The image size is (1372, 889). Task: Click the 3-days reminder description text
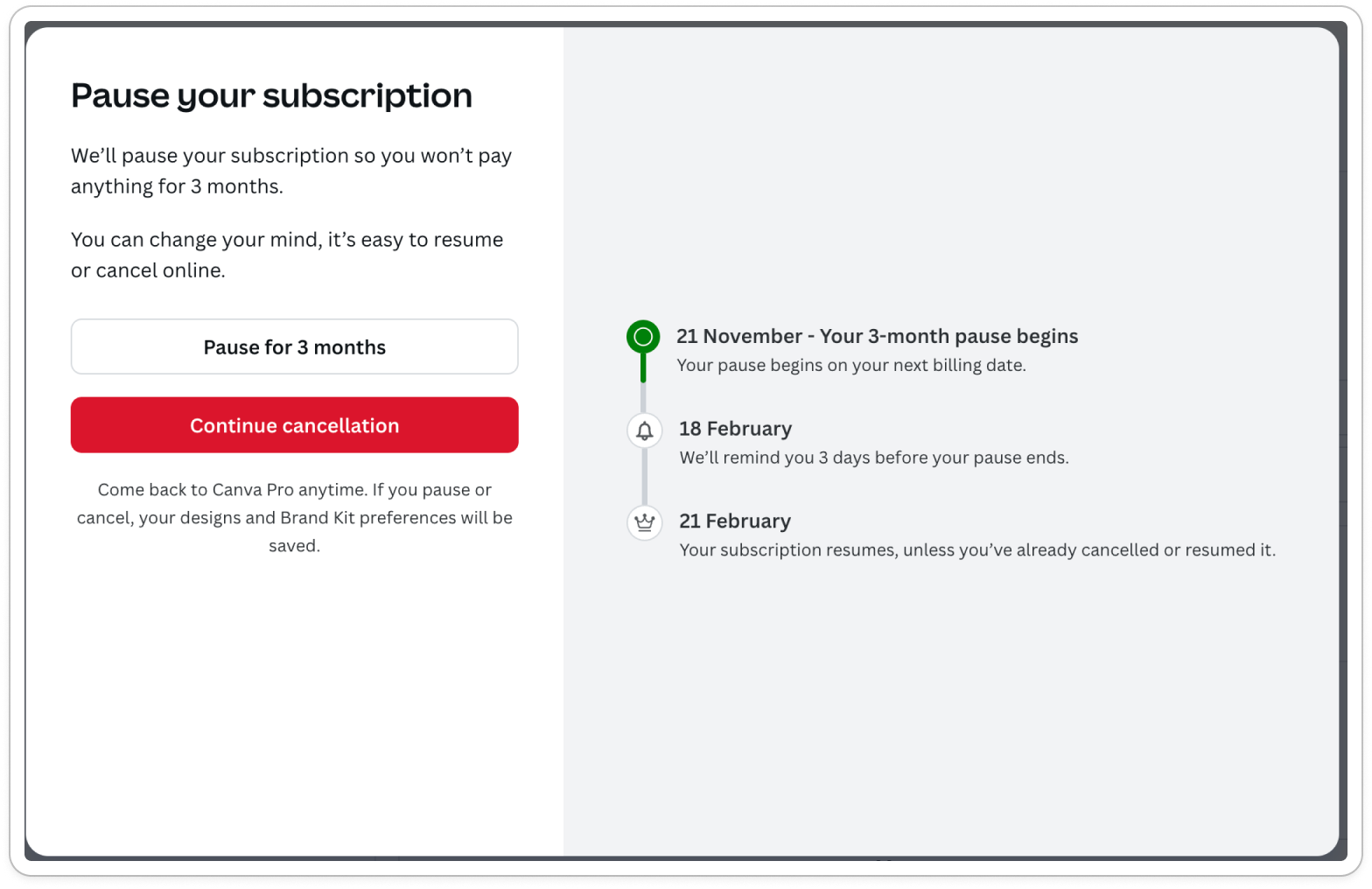874,458
